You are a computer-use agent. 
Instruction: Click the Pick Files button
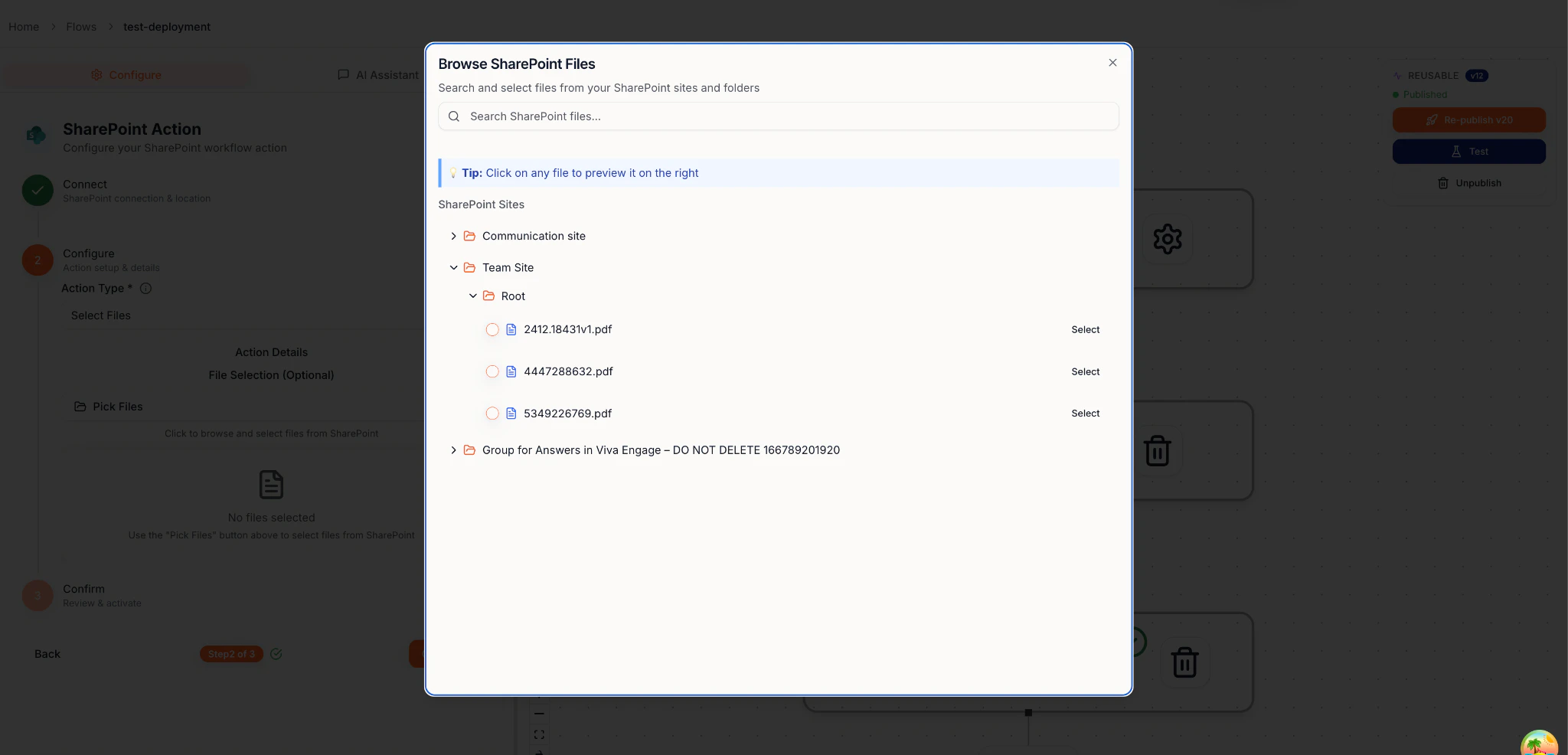click(243, 407)
